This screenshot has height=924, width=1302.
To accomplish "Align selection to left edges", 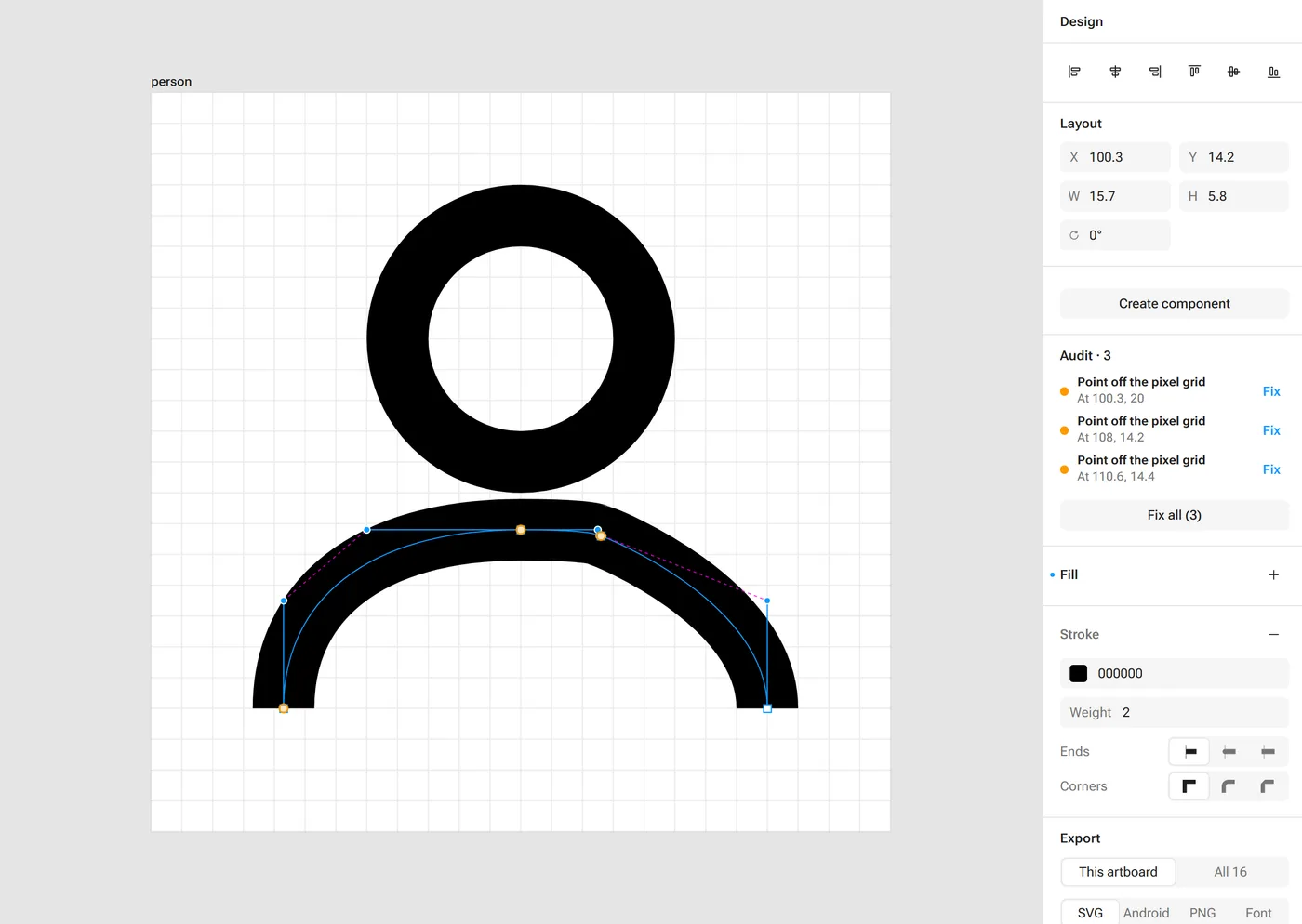I will [x=1074, y=72].
